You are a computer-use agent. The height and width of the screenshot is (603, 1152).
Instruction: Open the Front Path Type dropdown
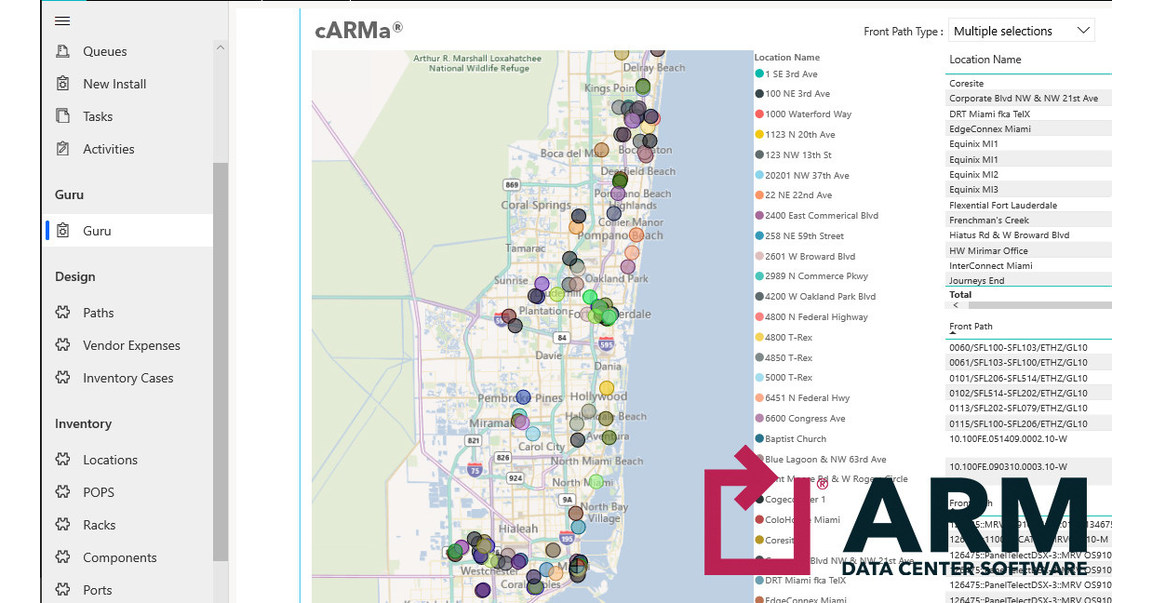[1021, 30]
